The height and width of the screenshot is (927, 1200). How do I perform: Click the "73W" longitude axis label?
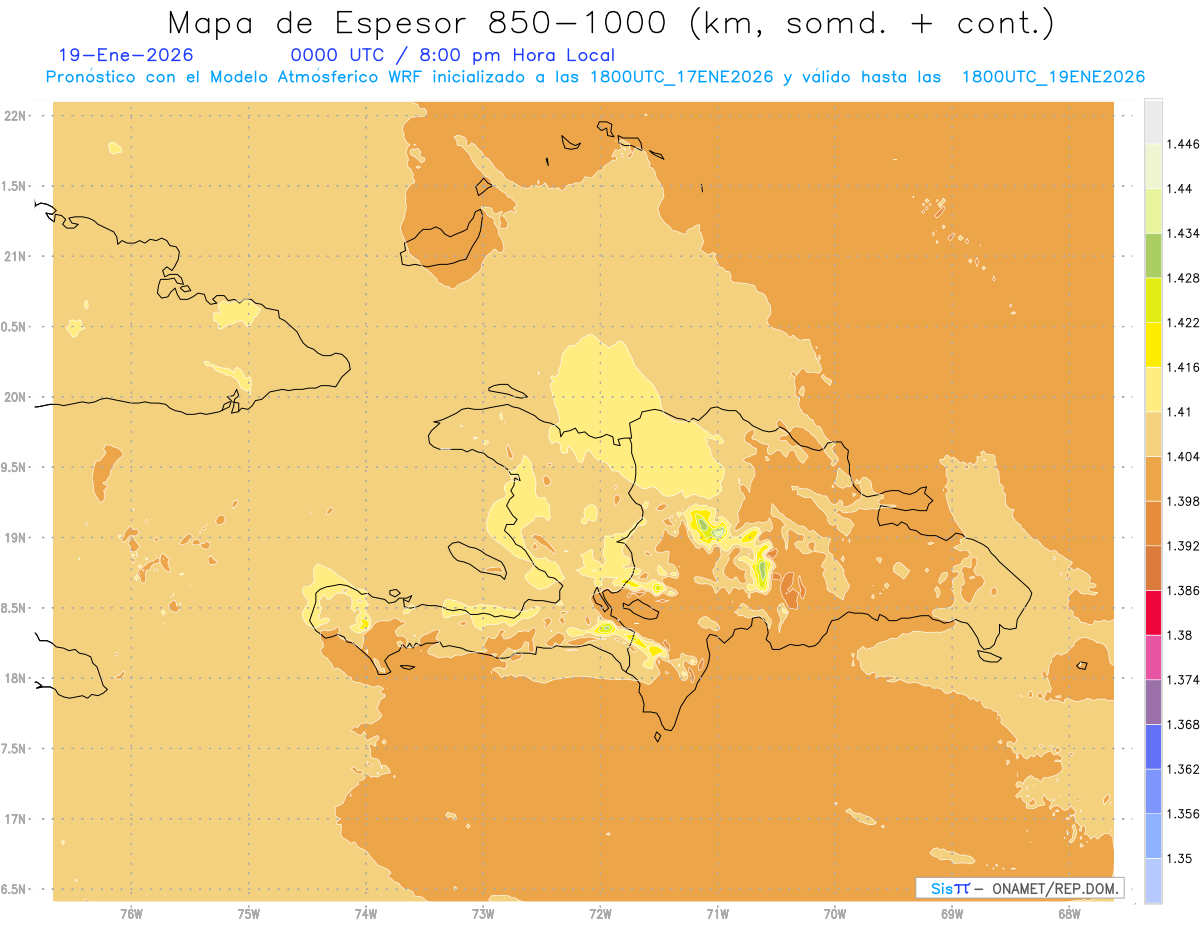tap(483, 913)
